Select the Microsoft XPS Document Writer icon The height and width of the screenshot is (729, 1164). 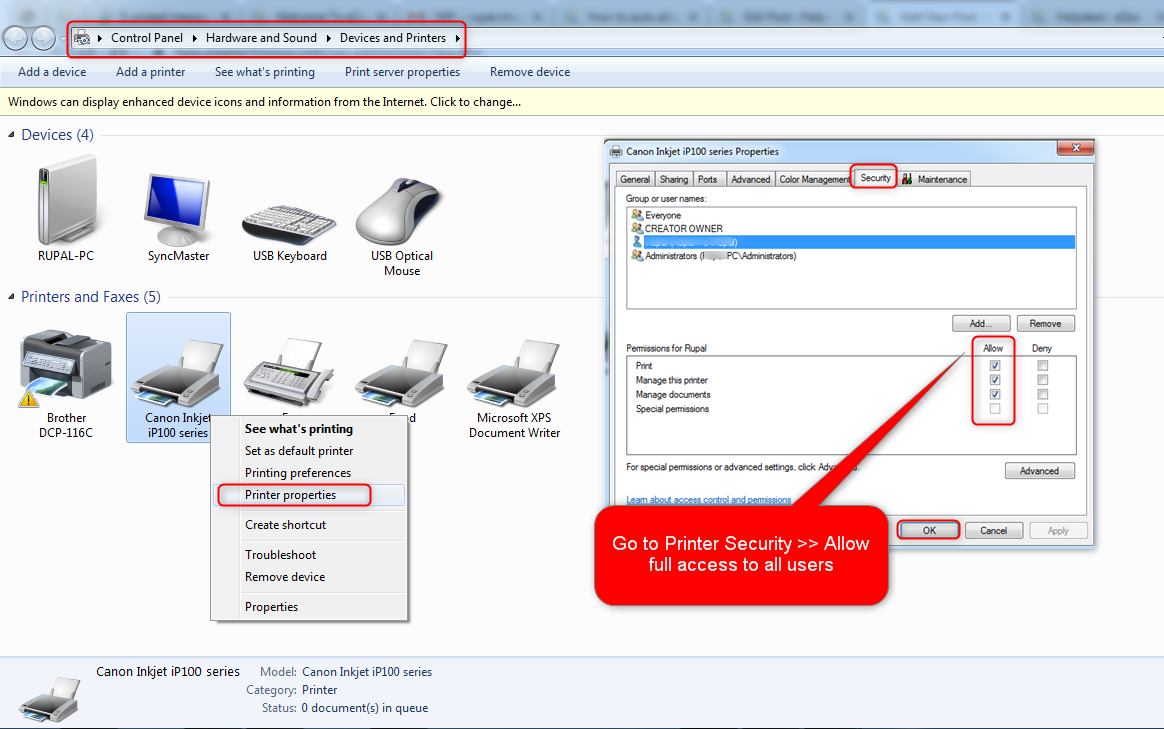point(514,373)
